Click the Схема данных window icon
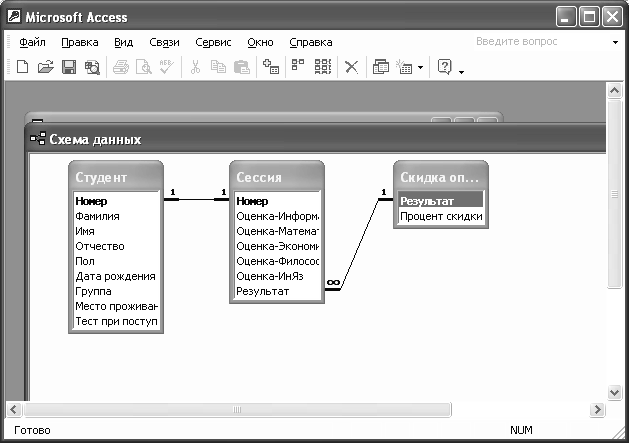This screenshot has width=629, height=443. pyautogui.click(x=38, y=139)
